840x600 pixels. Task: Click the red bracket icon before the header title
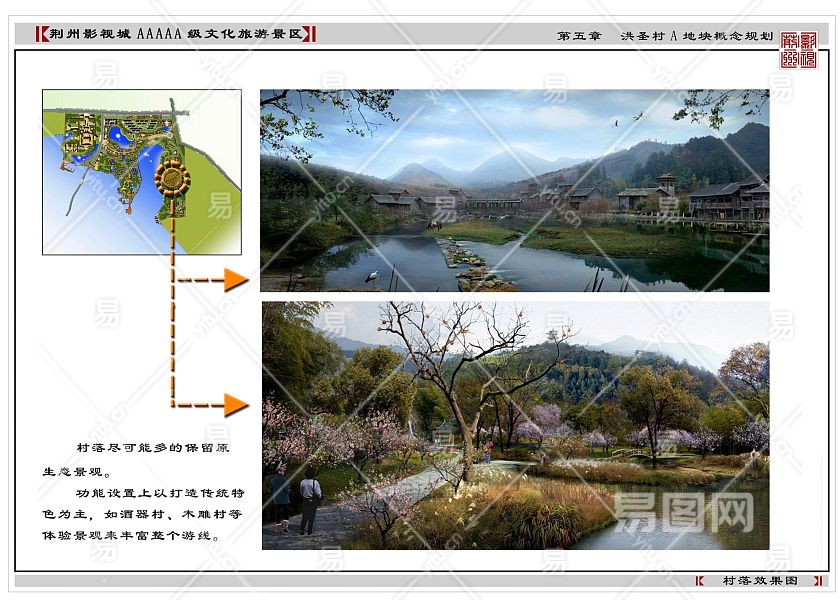42,34
